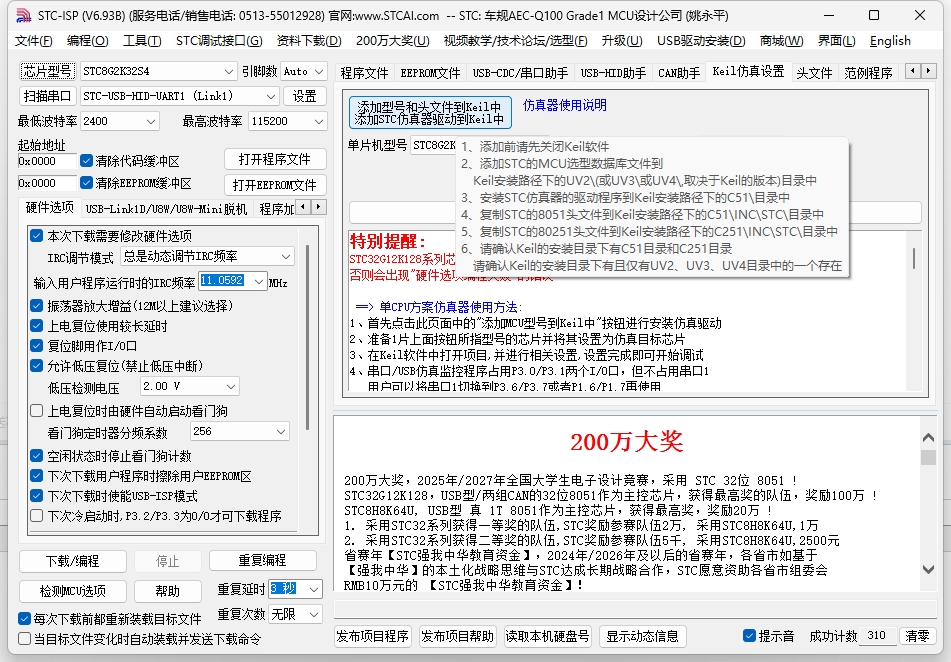Open 仿真器使用说明 link
Screen dimensions: 951x662
[x=565, y=105]
